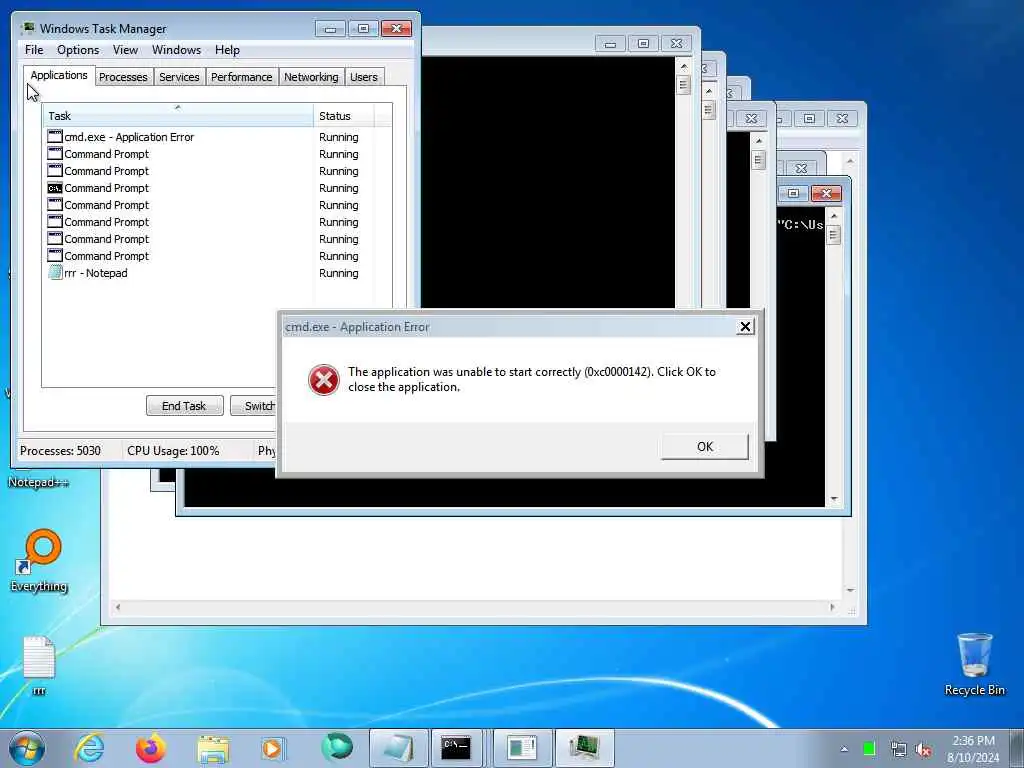
Task: Switch to the Services tab
Action: pyautogui.click(x=179, y=77)
